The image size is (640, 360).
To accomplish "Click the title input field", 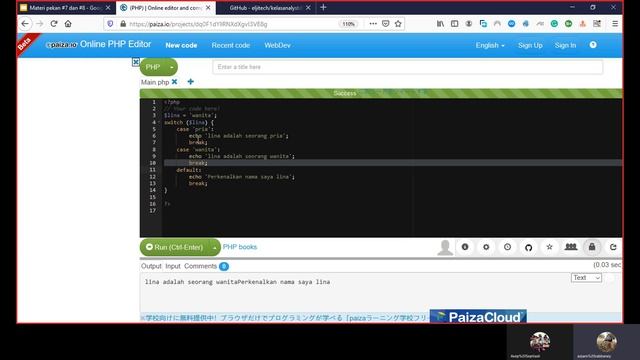I will pos(407,67).
